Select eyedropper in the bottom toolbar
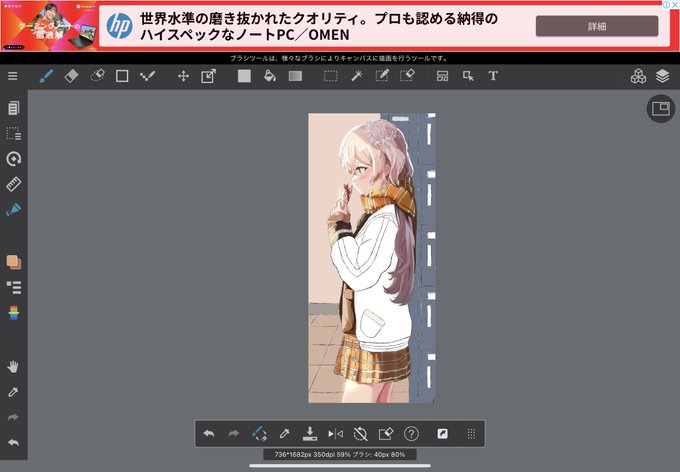This screenshot has height=472, width=680. [284, 433]
